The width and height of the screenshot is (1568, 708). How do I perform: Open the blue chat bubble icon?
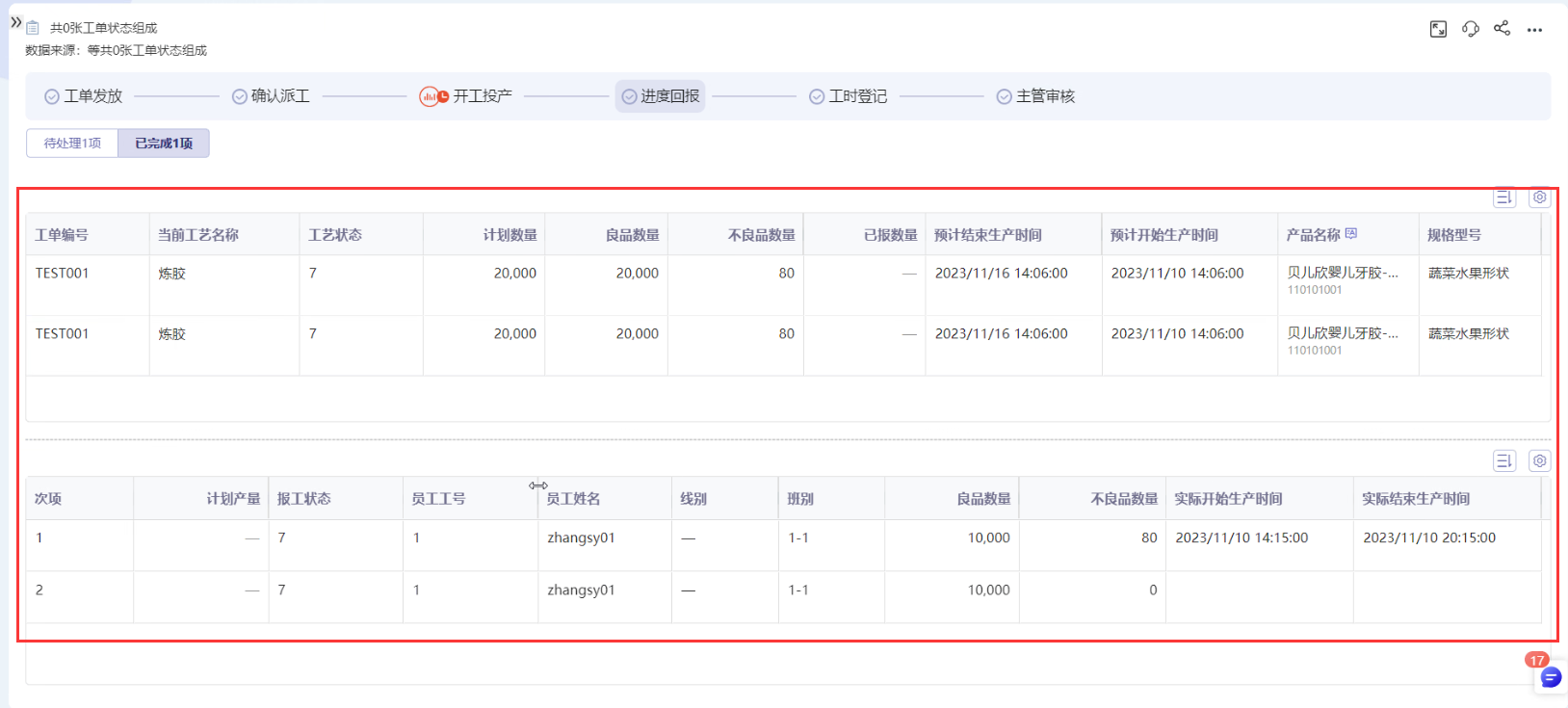(1550, 678)
